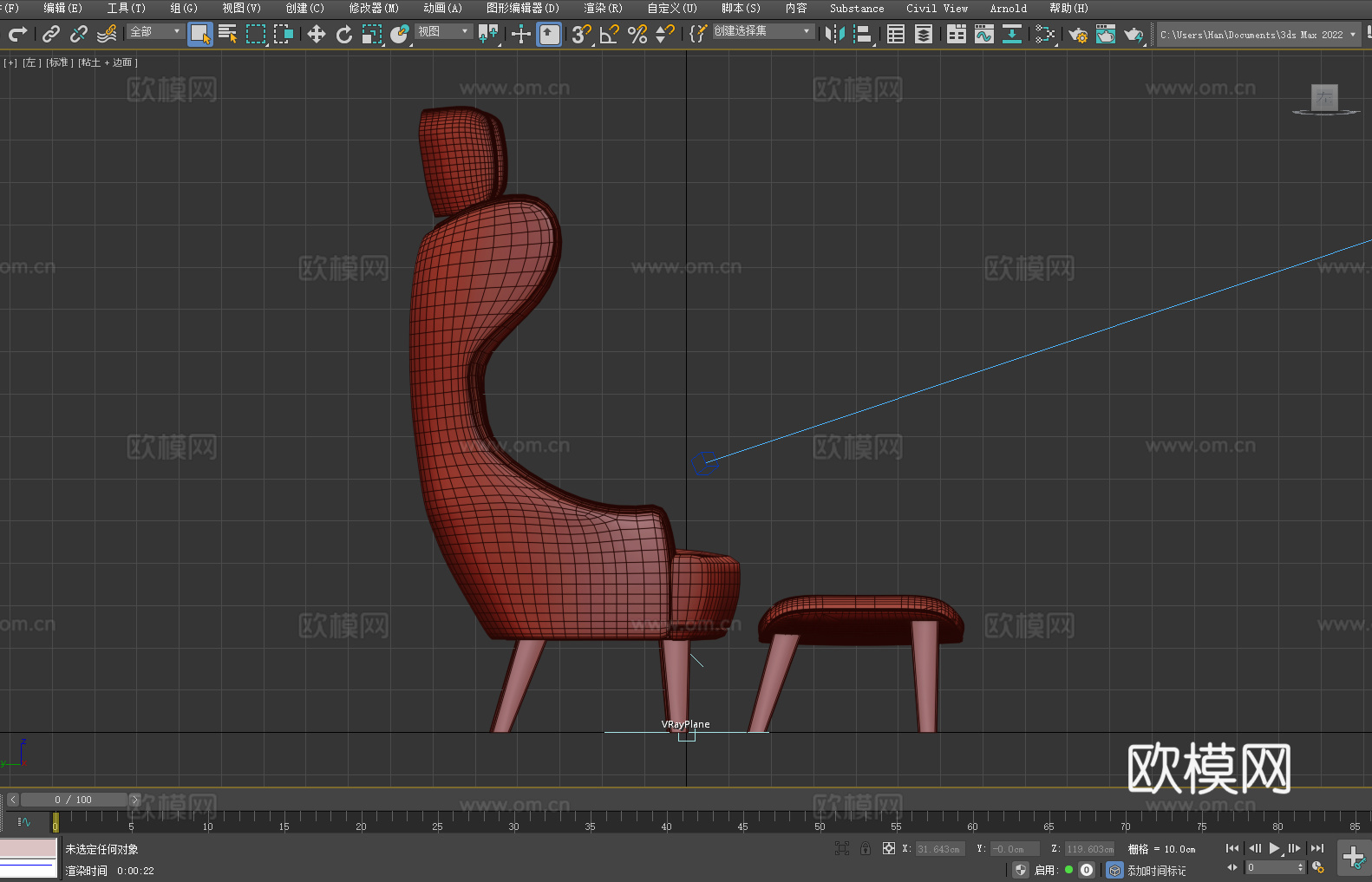The width and height of the screenshot is (1372, 882).
Task: Open the Schematic View icon
Action: click(1045, 34)
